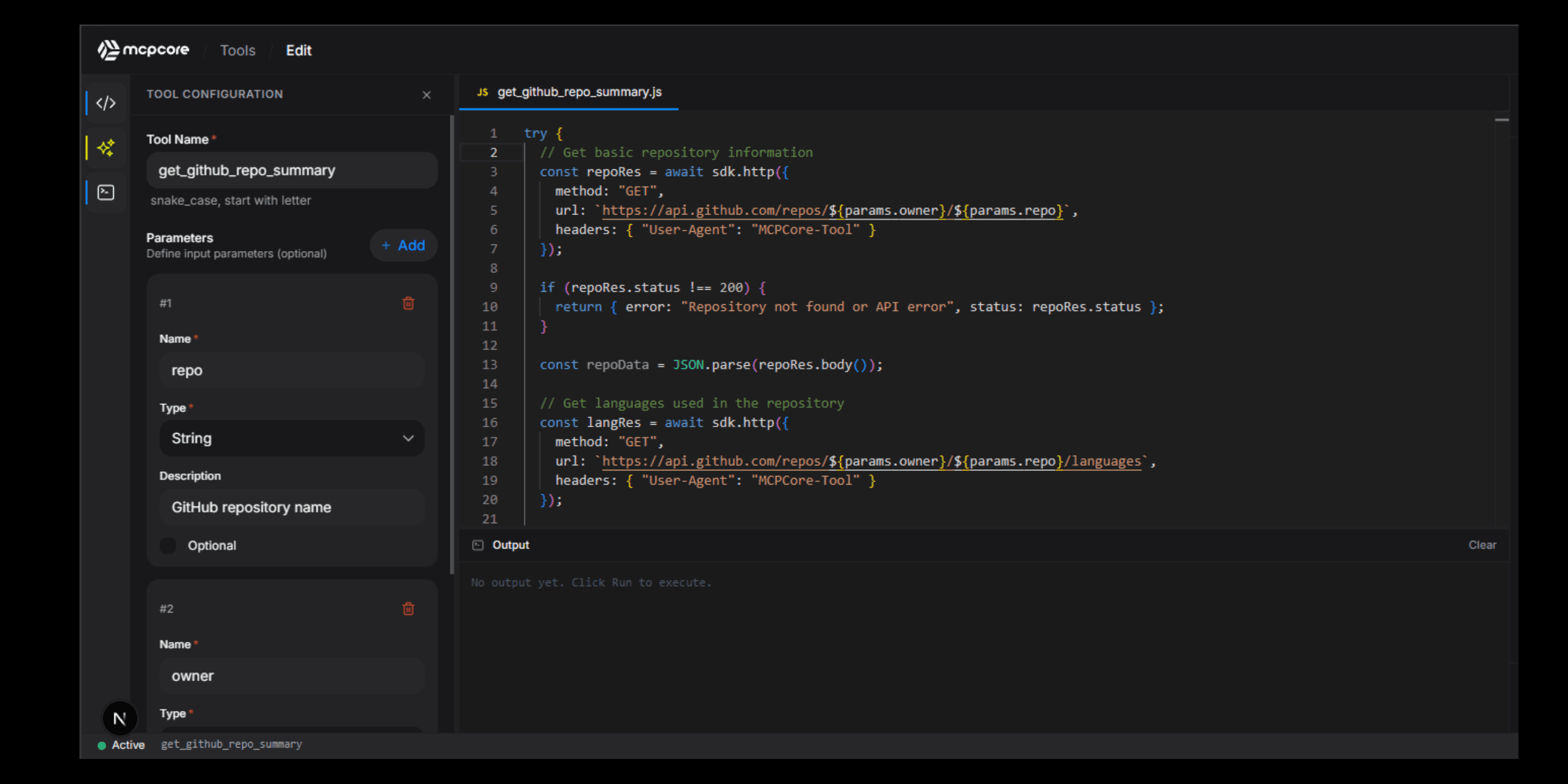Click the round N avatar badge
This screenshot has height=784, width=1568.
pos(120,719)
